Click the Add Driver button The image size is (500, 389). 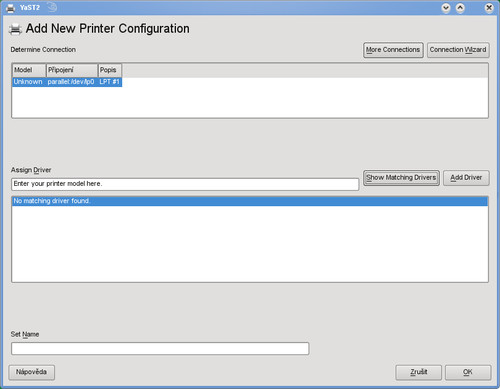[x=466, y=178]
